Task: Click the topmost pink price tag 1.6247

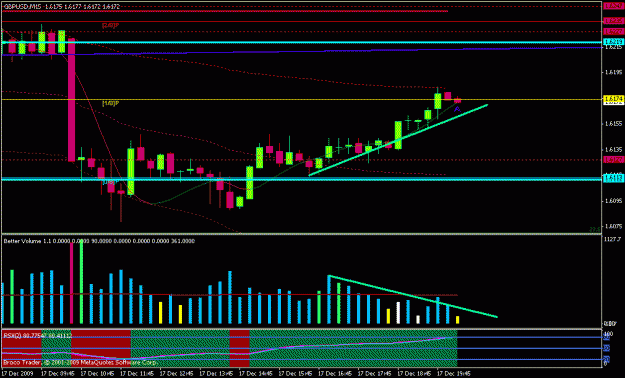Action: coord(614,6)
